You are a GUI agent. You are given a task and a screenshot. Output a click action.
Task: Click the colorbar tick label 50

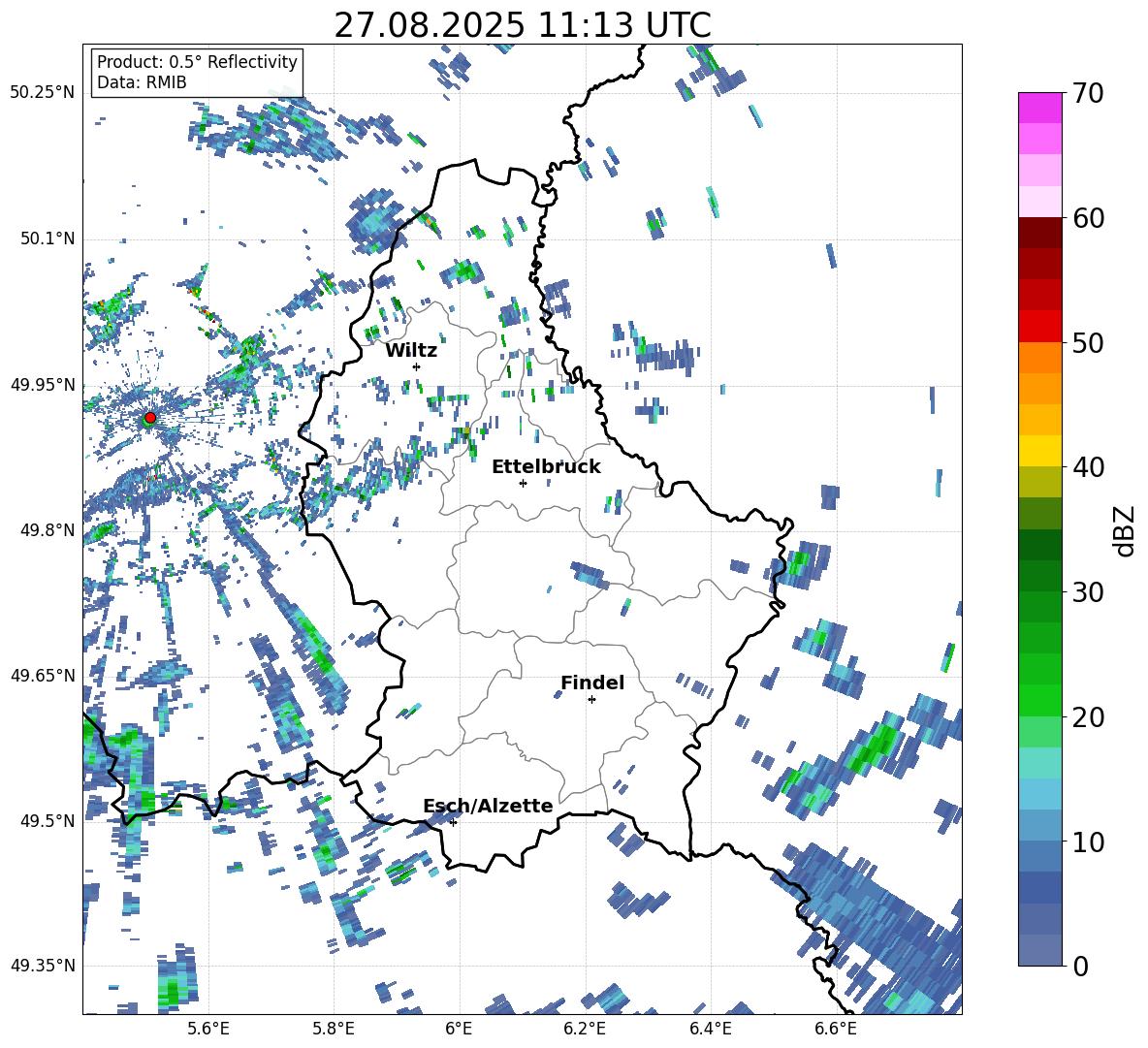pyautogui.click(x=1088, y=342)
